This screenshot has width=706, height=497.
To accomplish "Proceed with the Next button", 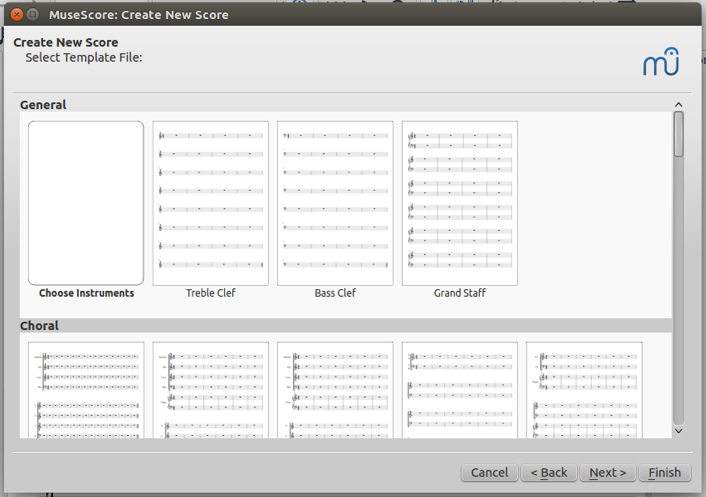I will [x=608, y=473].
